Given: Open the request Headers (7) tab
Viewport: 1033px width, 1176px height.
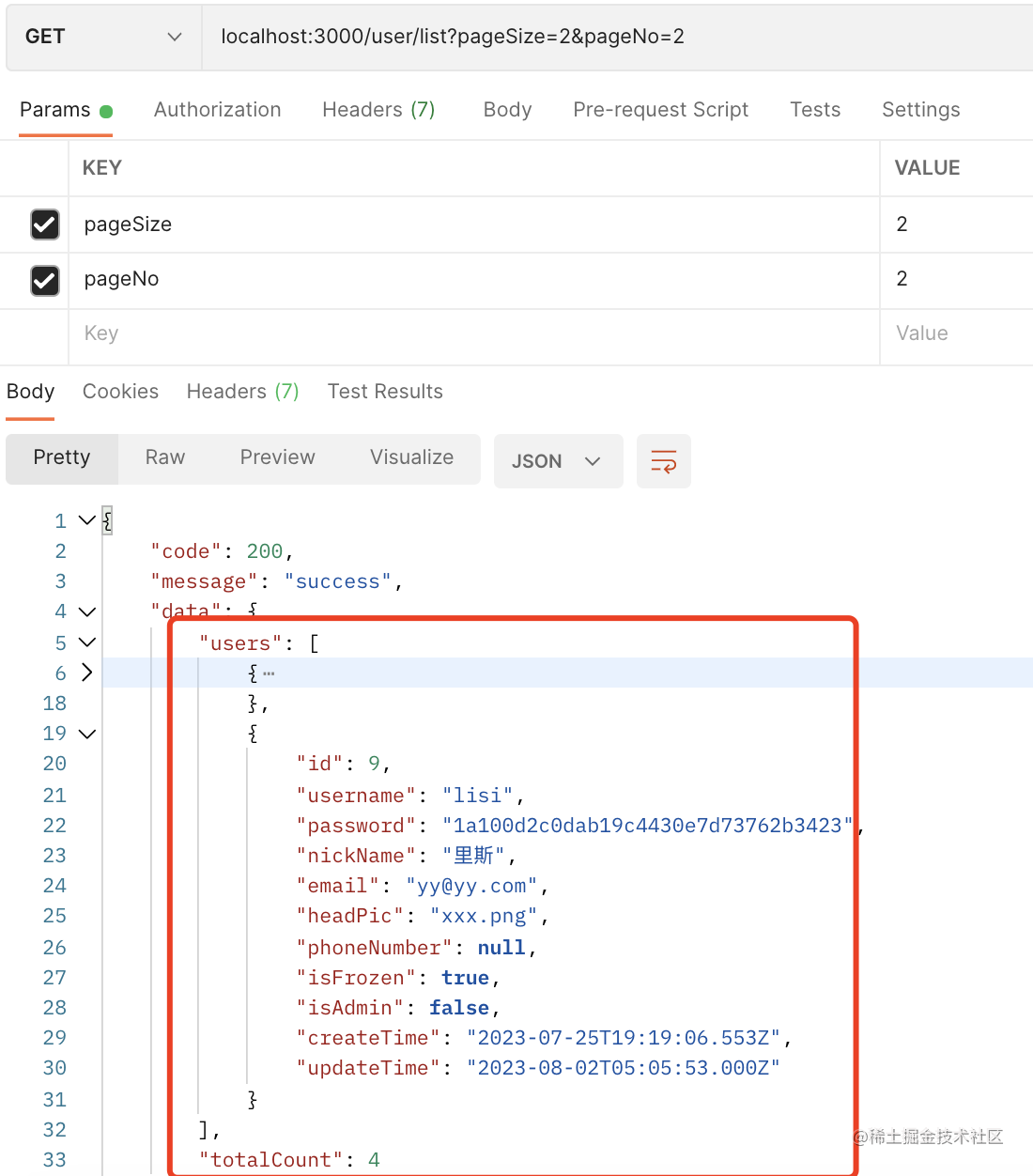Looking at the screenshot, I should tap(378, 110).
